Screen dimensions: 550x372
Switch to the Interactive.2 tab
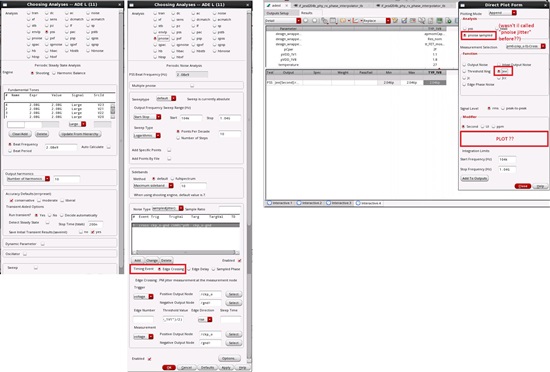point(310,203)
